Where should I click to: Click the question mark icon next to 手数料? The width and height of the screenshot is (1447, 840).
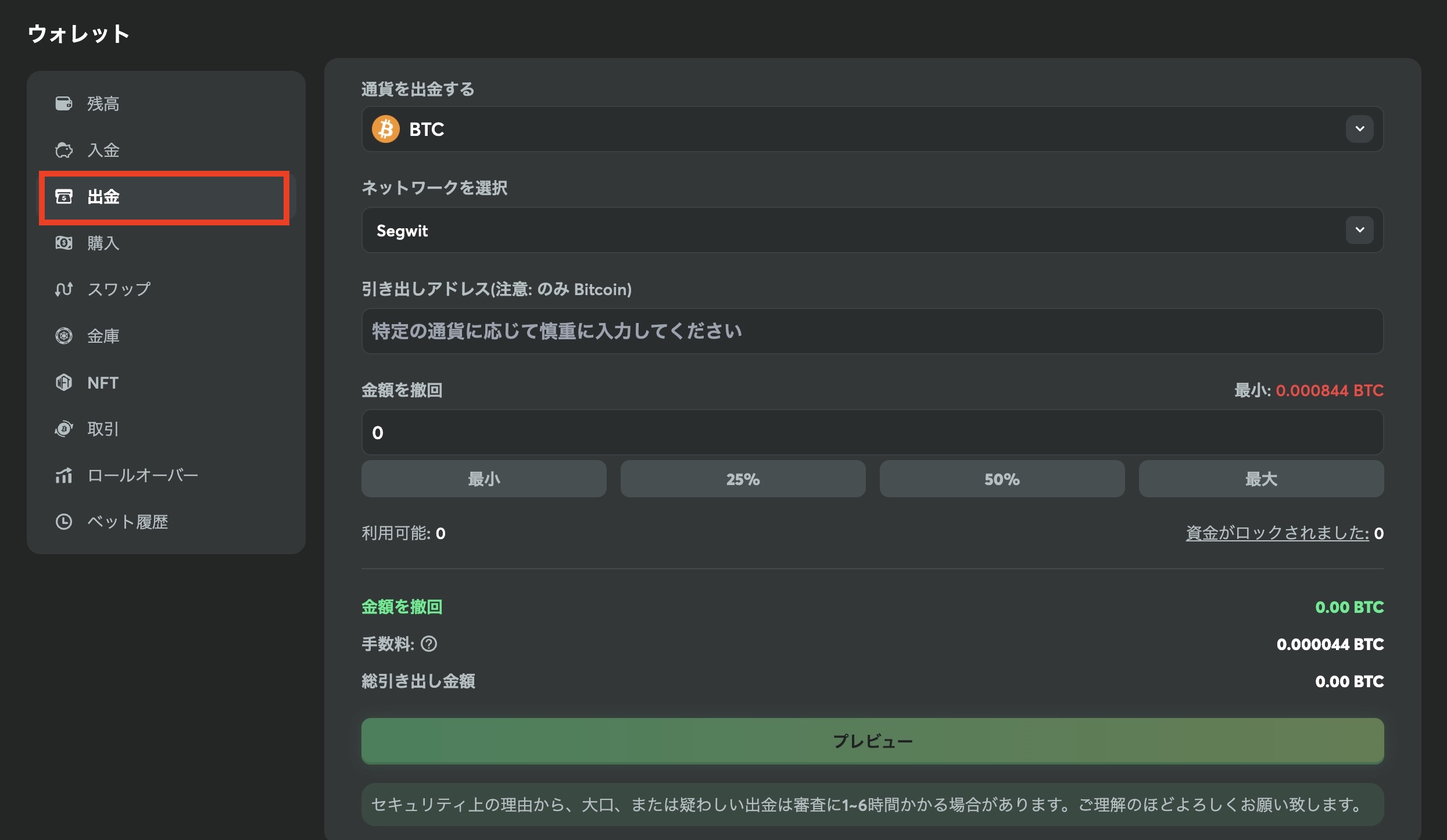click(x=429, y=644)
